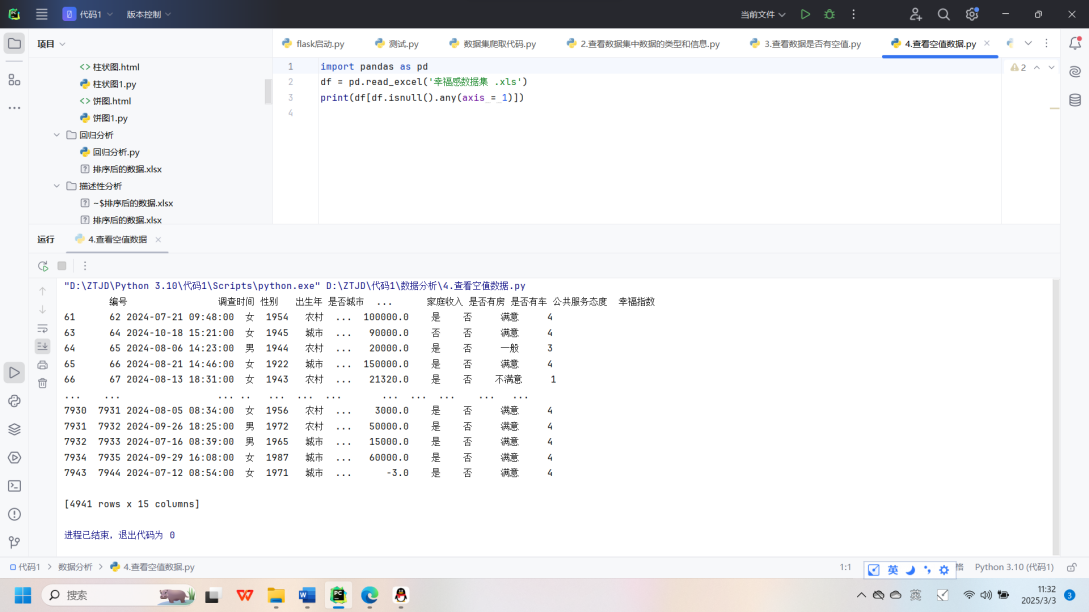Image resolution: width=1089 pixels, height=612 pixels.
Task: Open the 当前文件 run configuration dropdown
Action: click(763, 14)
